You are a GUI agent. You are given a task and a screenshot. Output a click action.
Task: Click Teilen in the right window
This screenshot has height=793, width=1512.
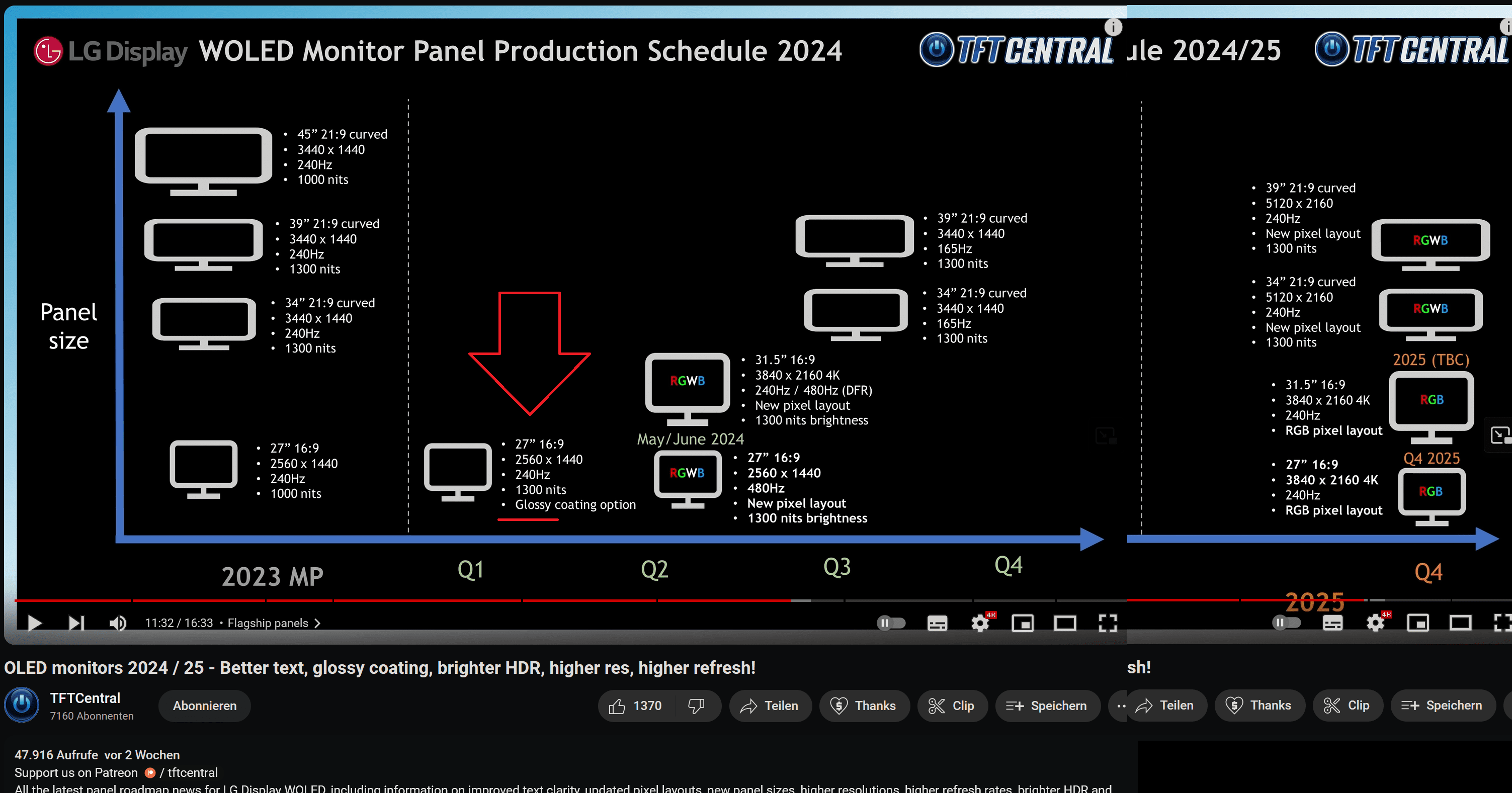tap(1166, 705)
